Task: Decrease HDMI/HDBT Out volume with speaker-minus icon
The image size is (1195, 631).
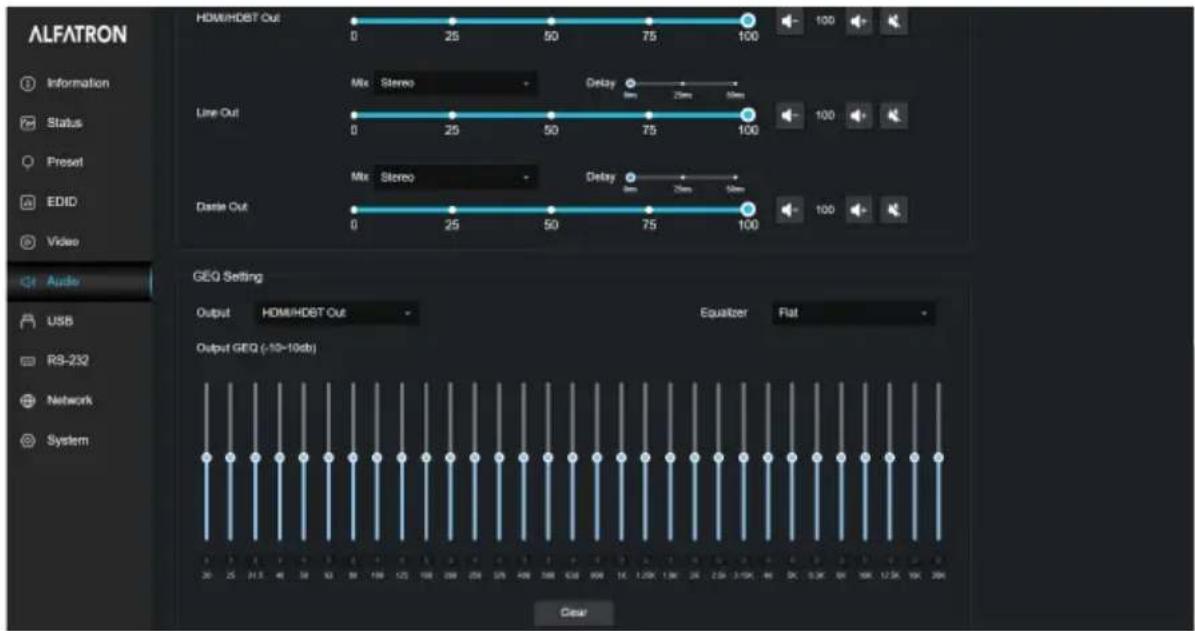Action: pyautogui.click(x=789, y=21)
